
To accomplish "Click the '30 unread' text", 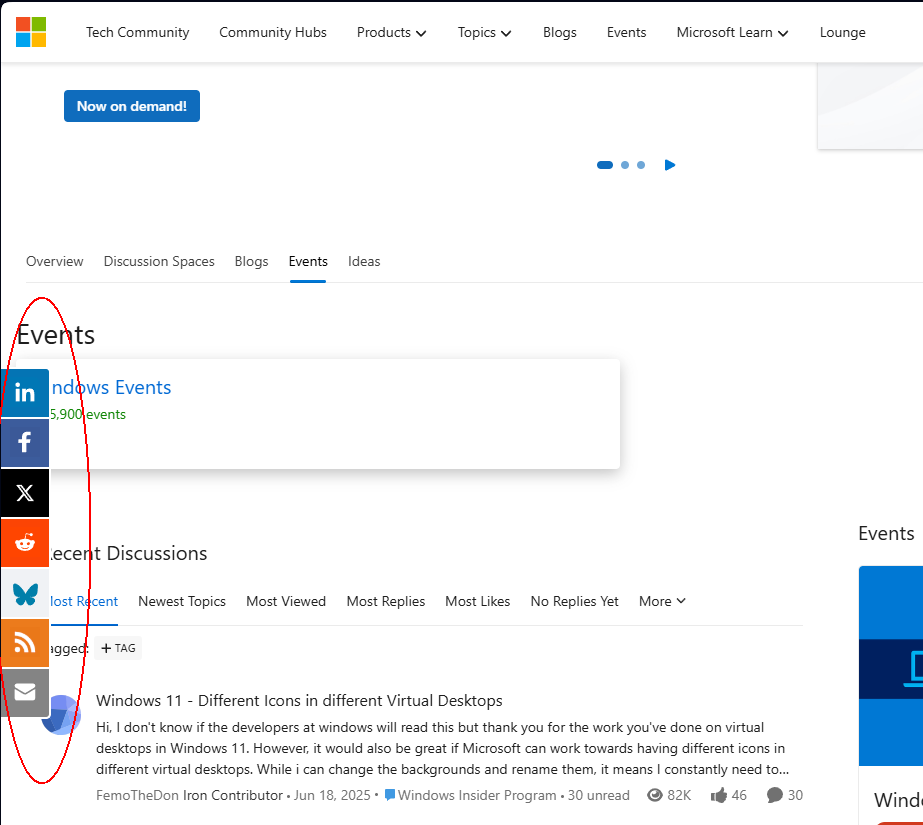I will (599, 796).
